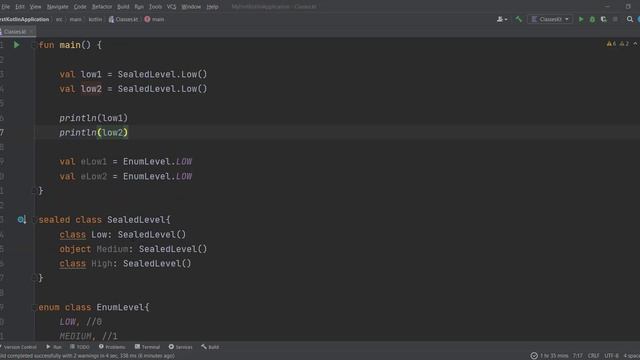Viewport: 640px width, 360px height.
Task: Click the fold end marker of main
Action: (34, 191)
